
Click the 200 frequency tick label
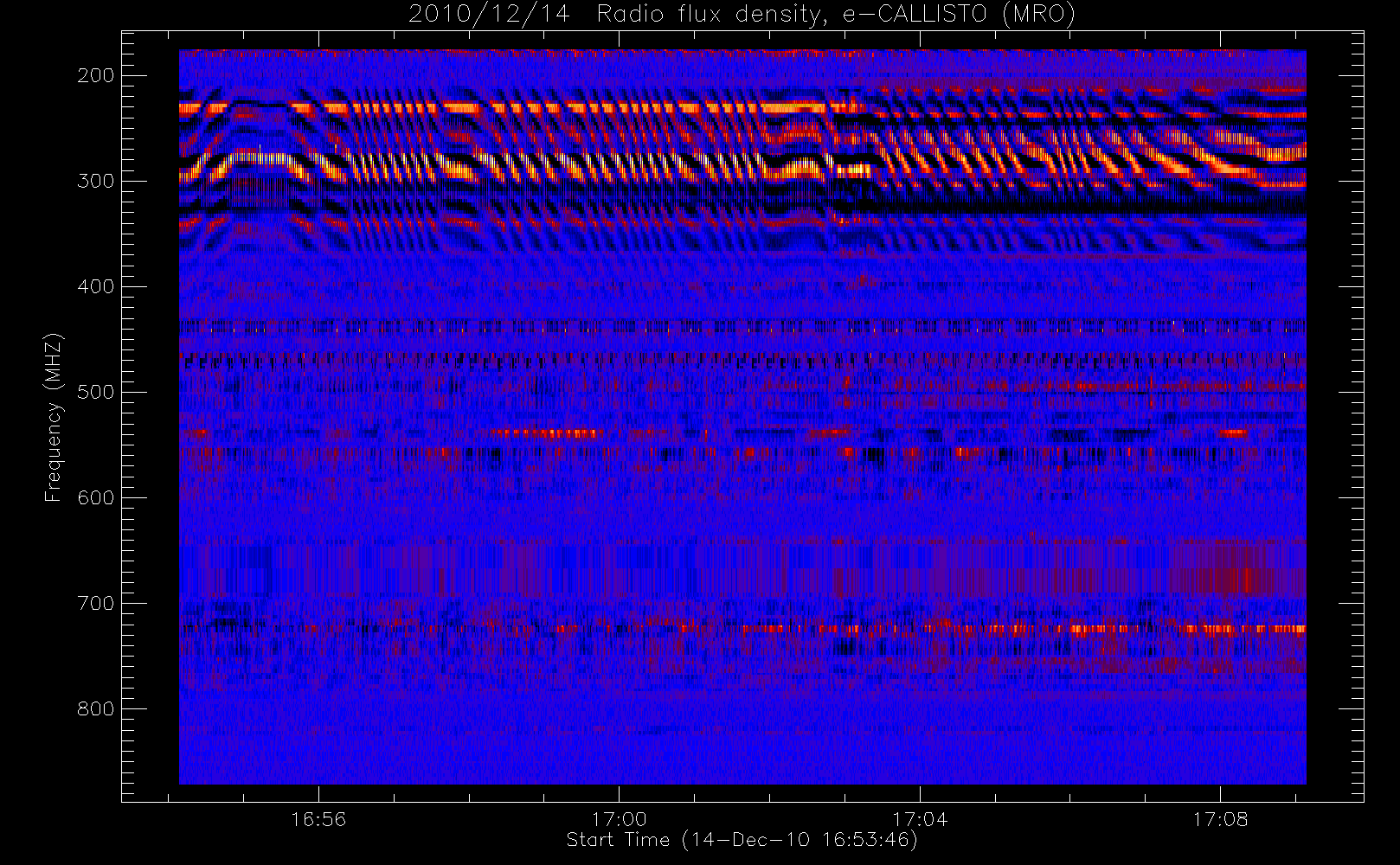(x=95, y=75)
